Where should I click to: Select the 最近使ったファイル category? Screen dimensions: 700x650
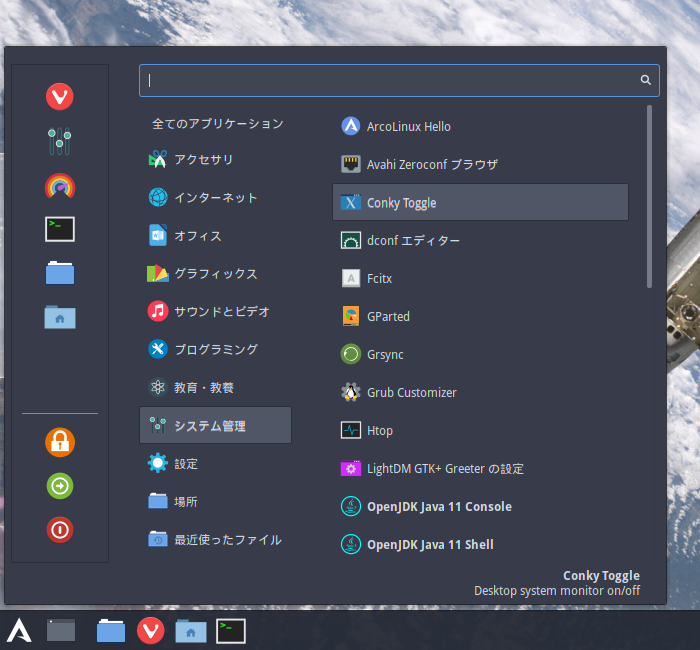[216, 539]
